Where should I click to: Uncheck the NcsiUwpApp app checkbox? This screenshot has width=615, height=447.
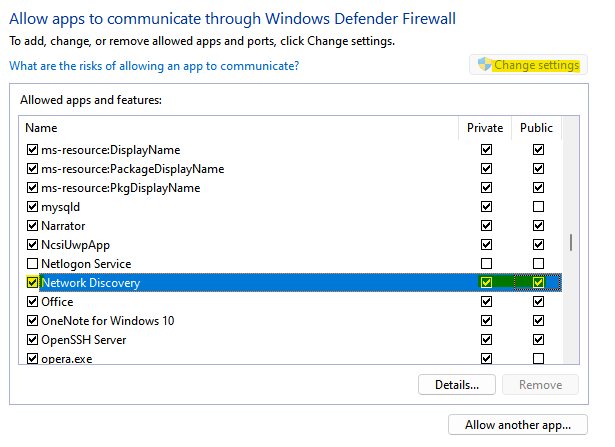click(33, 245)
